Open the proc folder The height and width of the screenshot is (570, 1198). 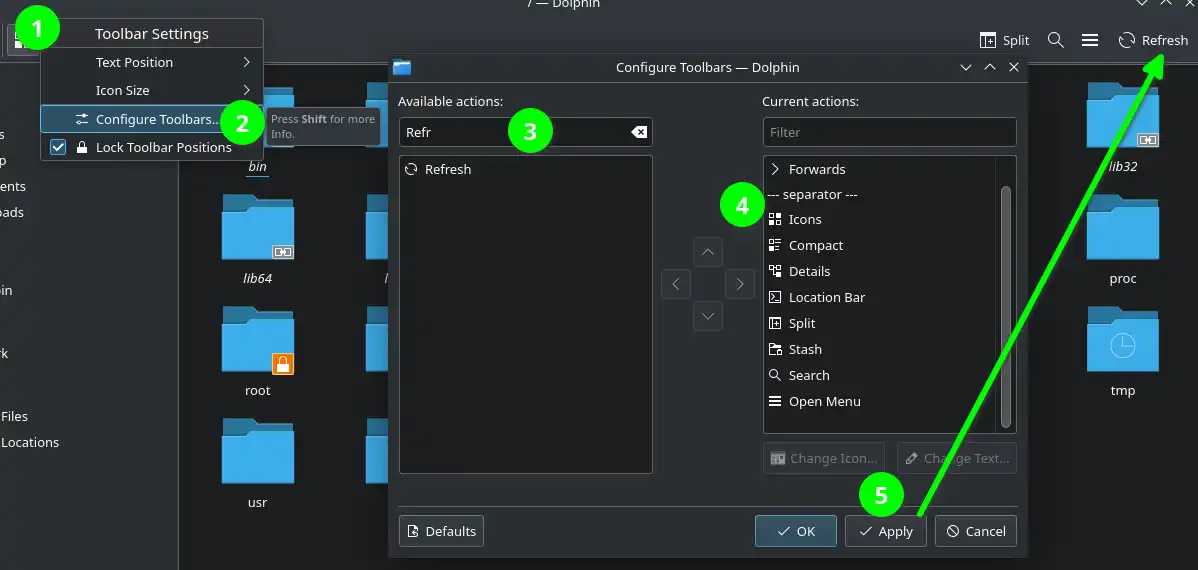(1122, 228)
